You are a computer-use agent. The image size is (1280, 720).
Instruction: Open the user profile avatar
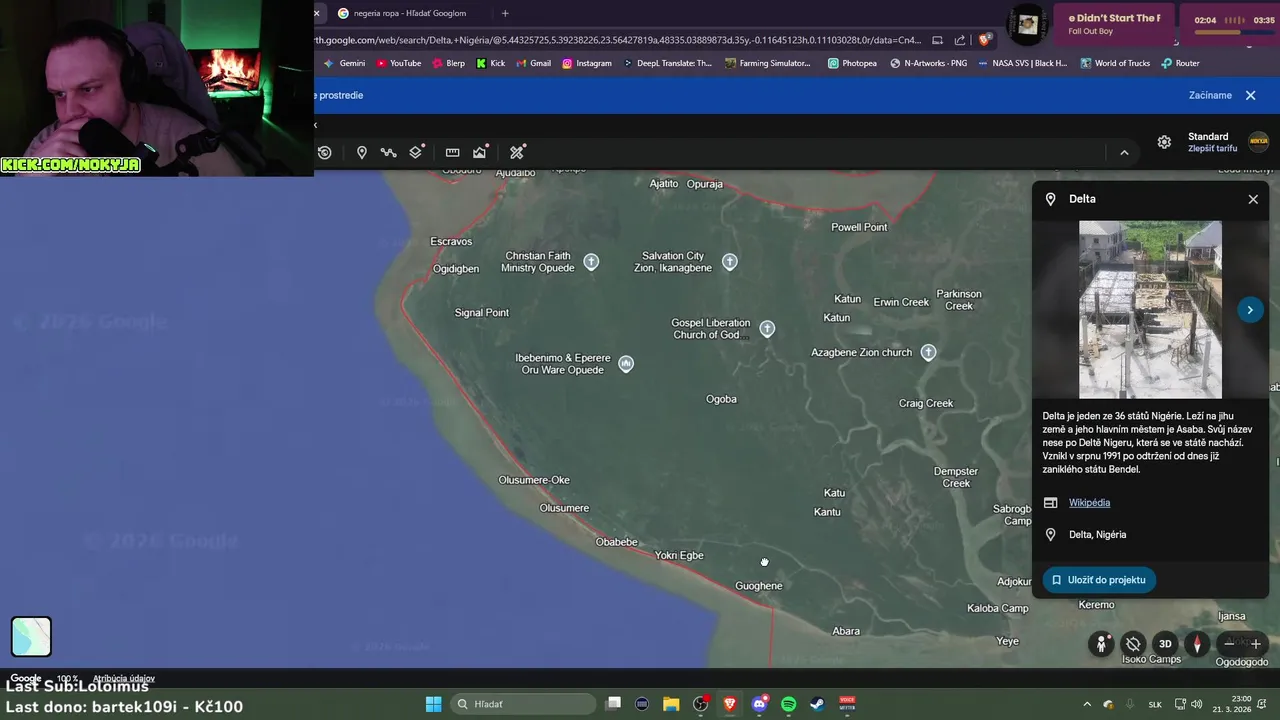pos(1258,141)
